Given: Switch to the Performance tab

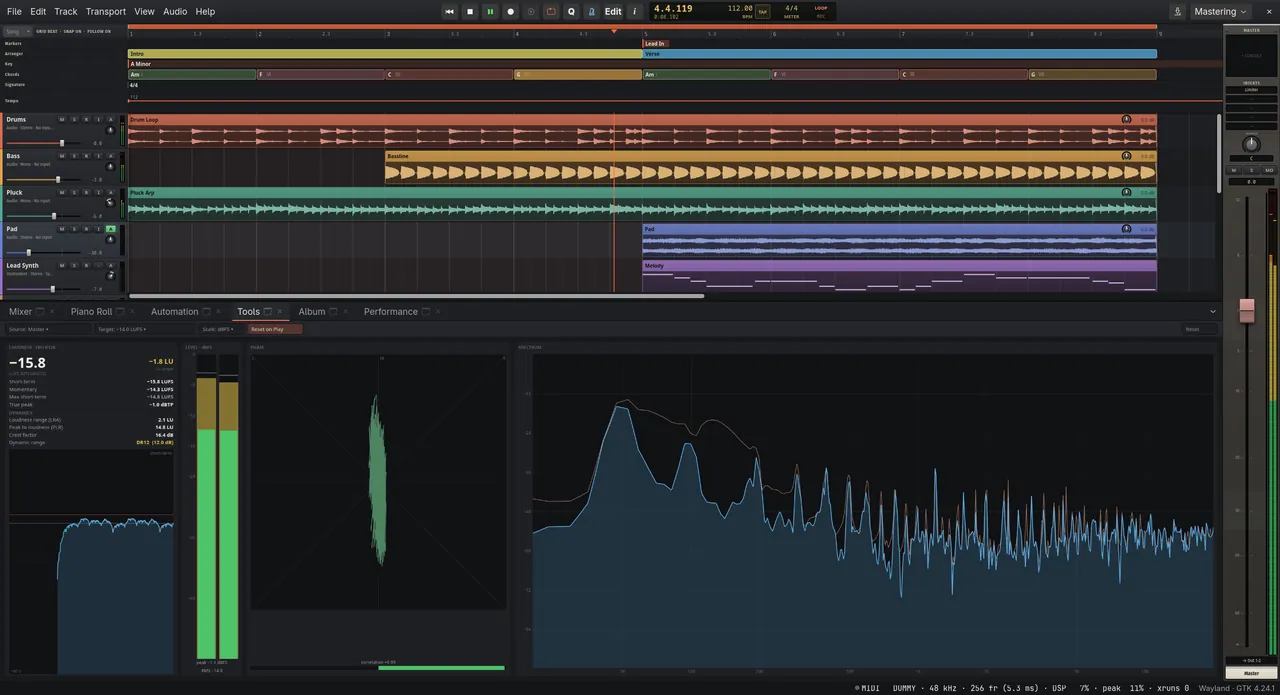Looking at the screenshot, I should [x=391, y=312].
